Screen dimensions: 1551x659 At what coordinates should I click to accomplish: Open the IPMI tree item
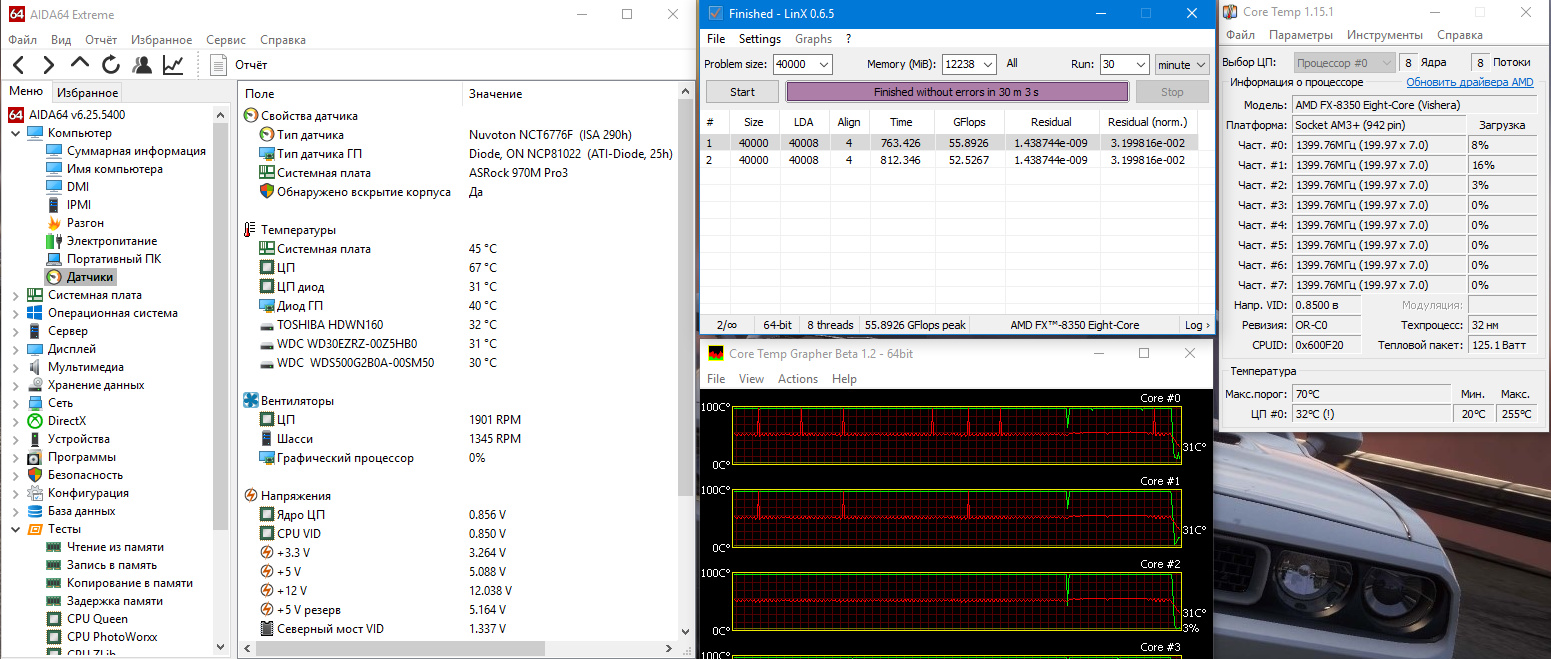pos(79,205)
